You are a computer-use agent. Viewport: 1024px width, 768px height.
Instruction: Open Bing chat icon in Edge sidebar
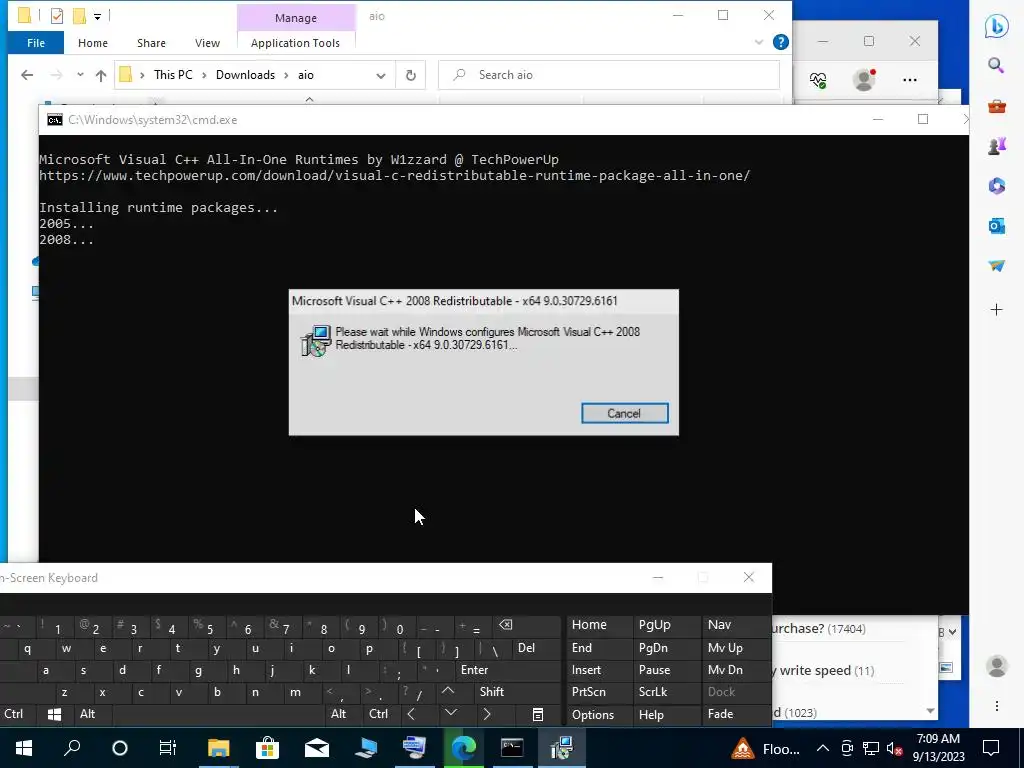tap(997, 26)
